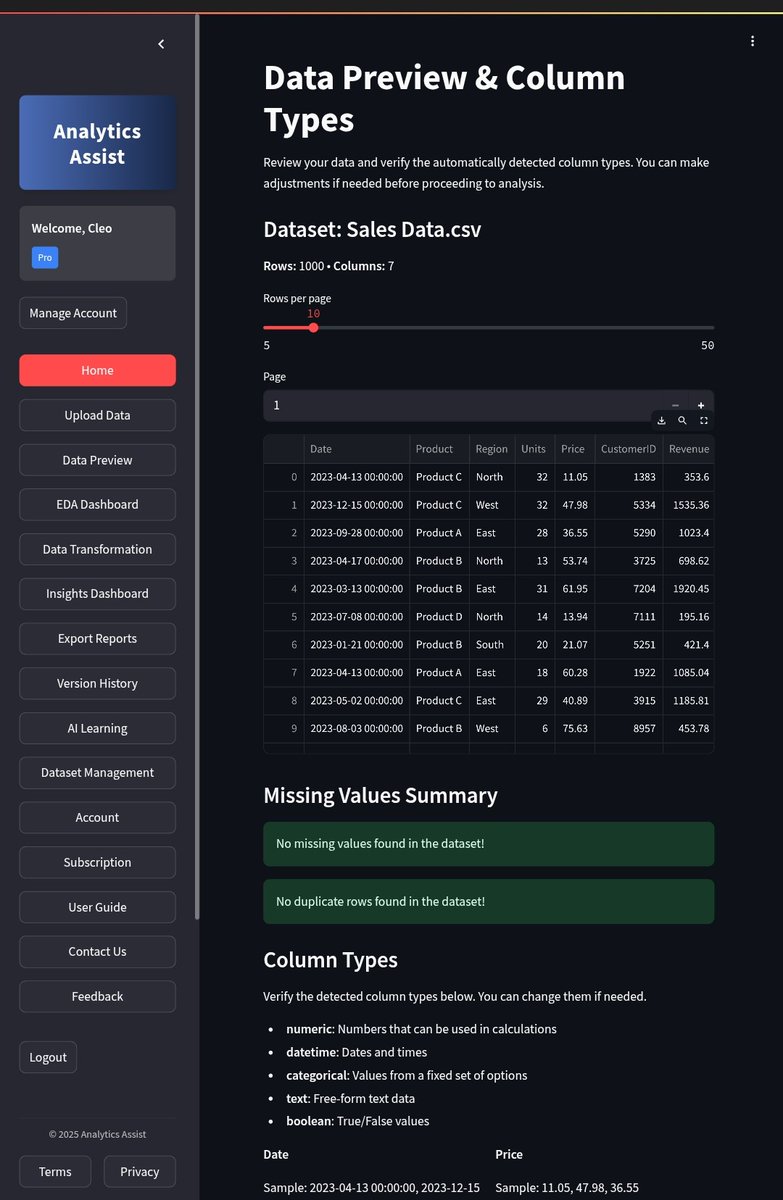
Task: Open the AI Learning page
Action: tap(97, 728)
